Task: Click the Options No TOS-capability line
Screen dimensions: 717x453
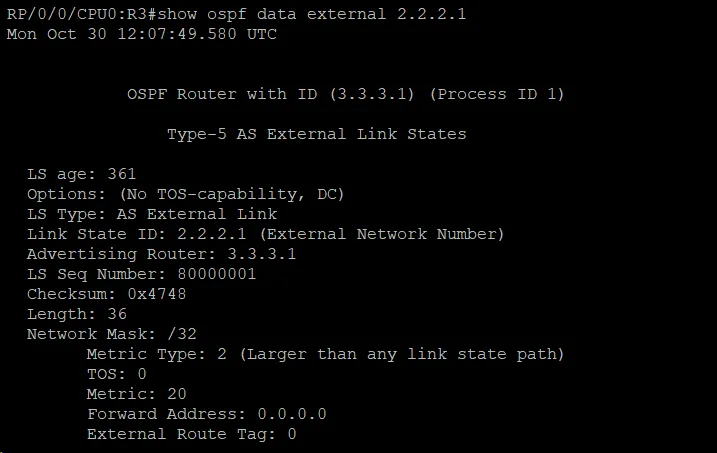Action: [x=185, y=194]
